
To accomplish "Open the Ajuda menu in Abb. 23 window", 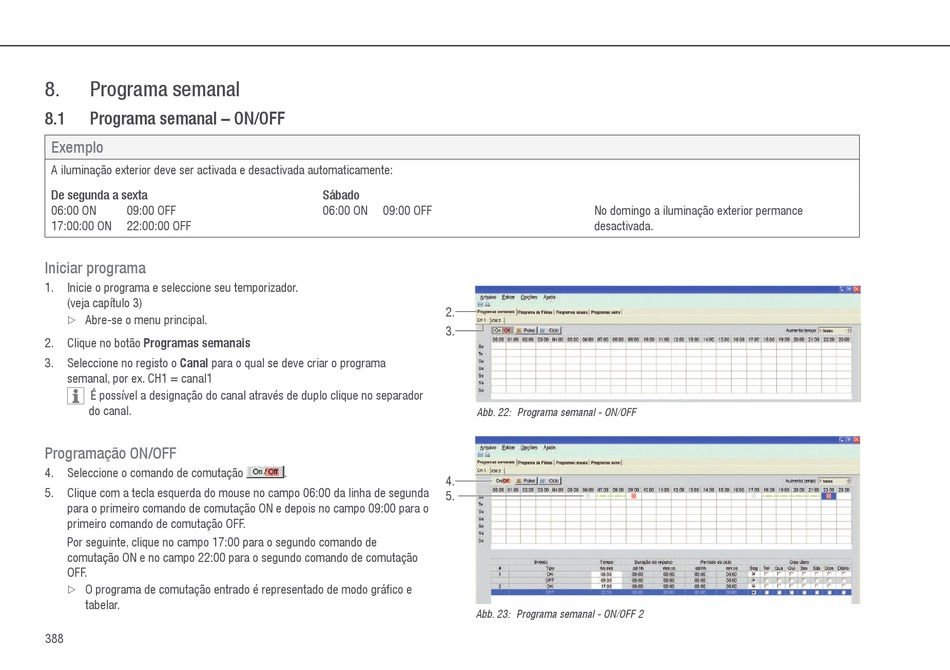I will (x=550, y=448).
